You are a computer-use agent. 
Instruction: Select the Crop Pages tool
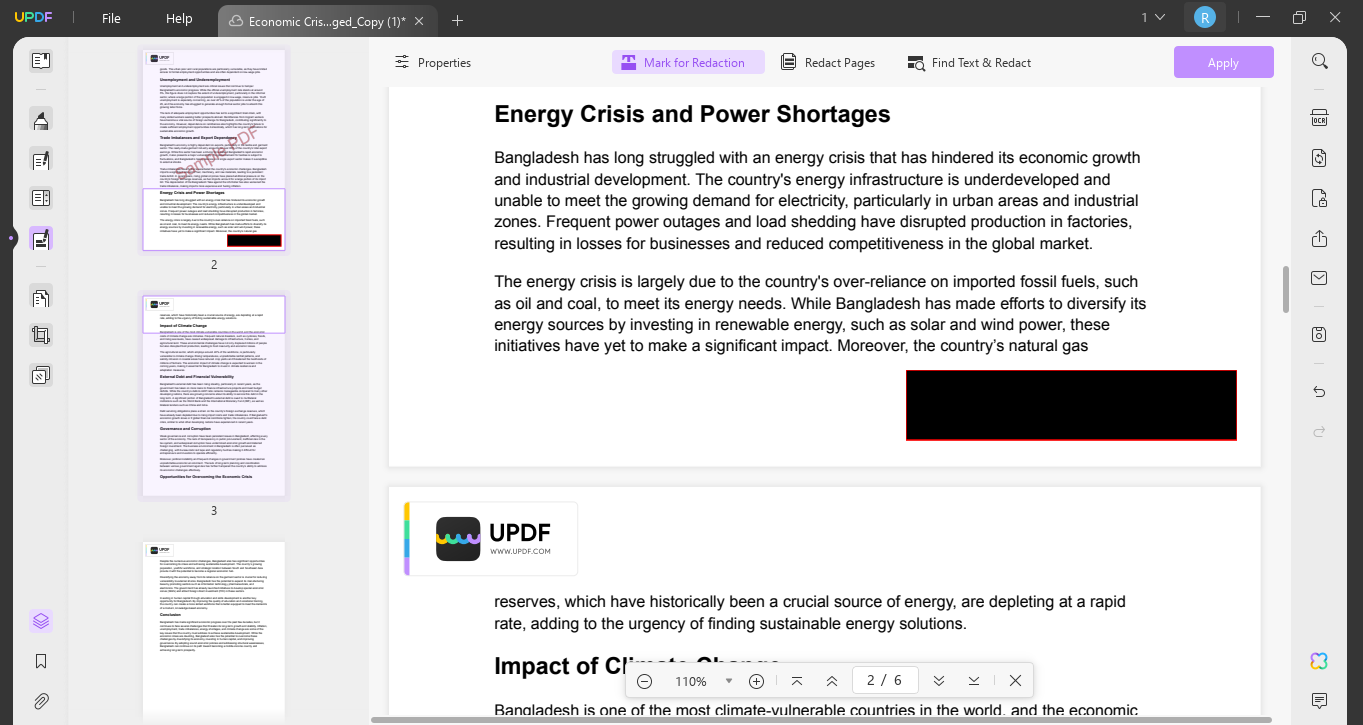pyautogui.click(x=41, y=334)
